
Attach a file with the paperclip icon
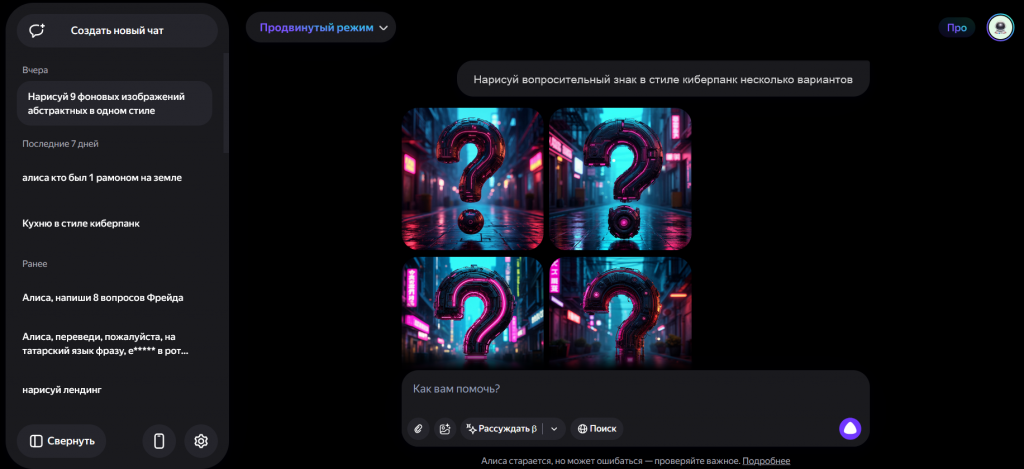[x=418, y=429]
